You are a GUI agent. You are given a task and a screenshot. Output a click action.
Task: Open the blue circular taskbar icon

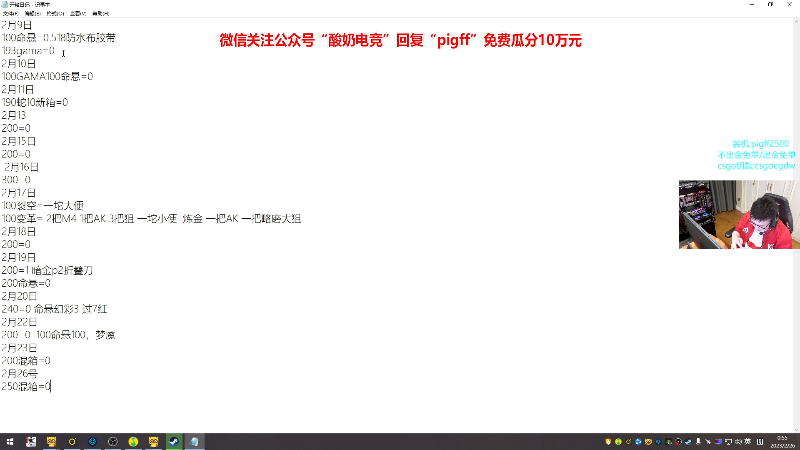pyautogui.click(x=92, y=442)
